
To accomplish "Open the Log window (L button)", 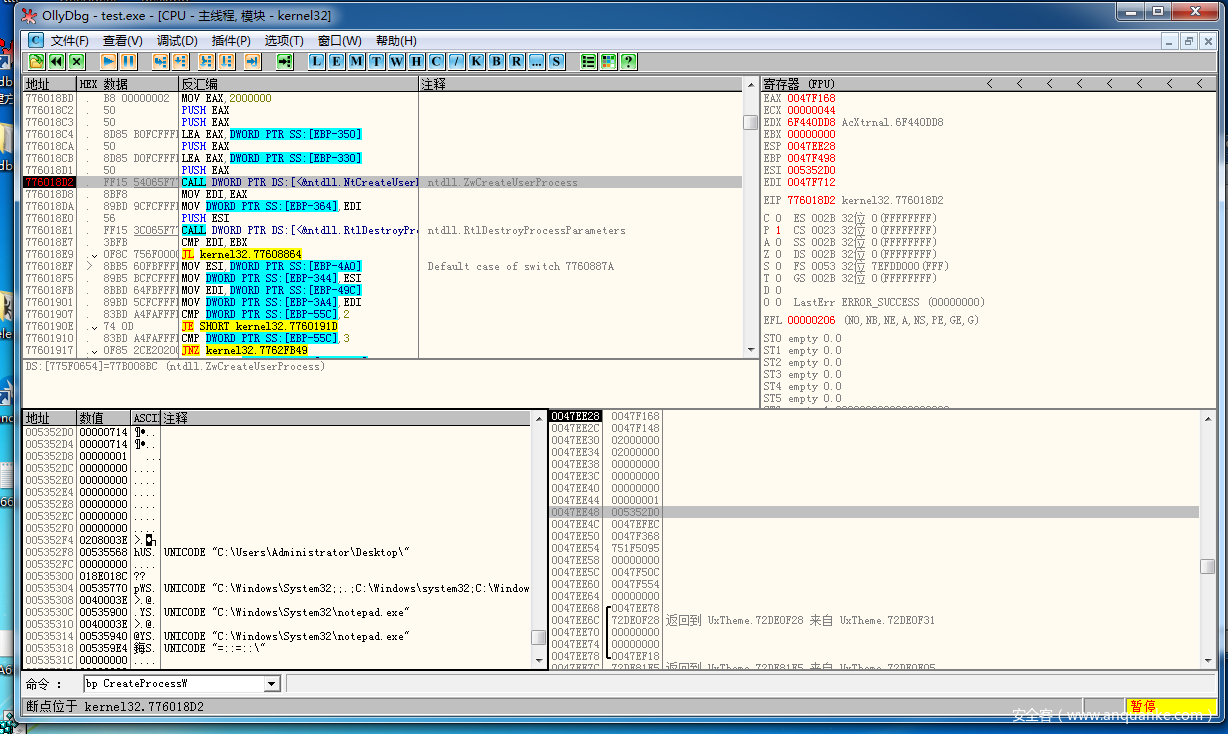I will point(317,62).
